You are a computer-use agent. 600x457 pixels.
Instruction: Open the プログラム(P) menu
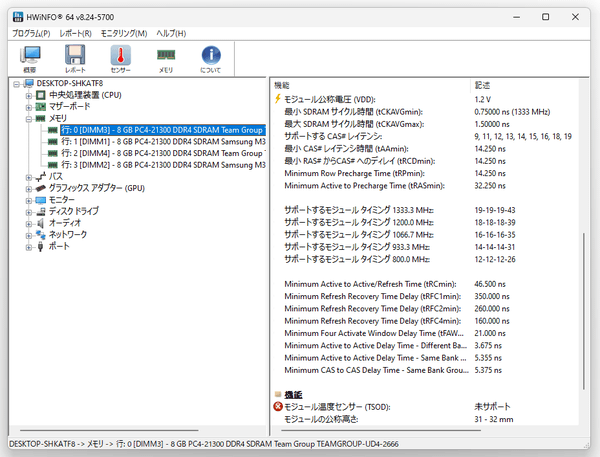point(31,33)
